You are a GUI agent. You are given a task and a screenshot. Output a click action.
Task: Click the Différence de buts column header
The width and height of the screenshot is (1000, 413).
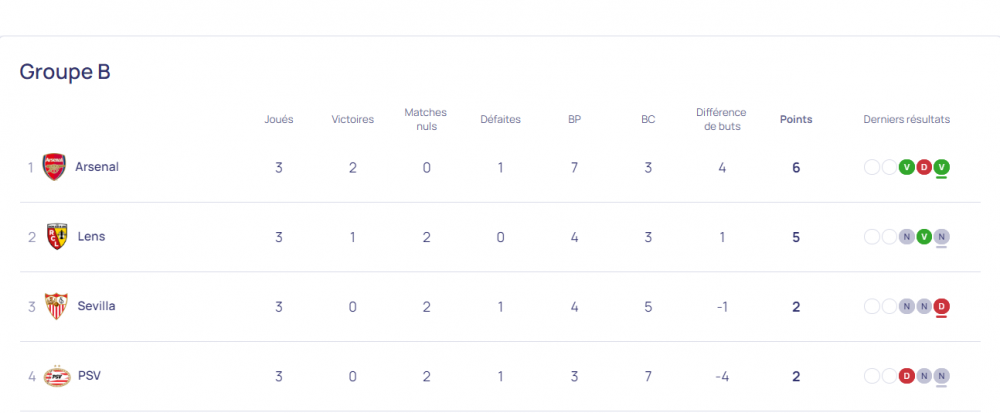coord(721,119)
